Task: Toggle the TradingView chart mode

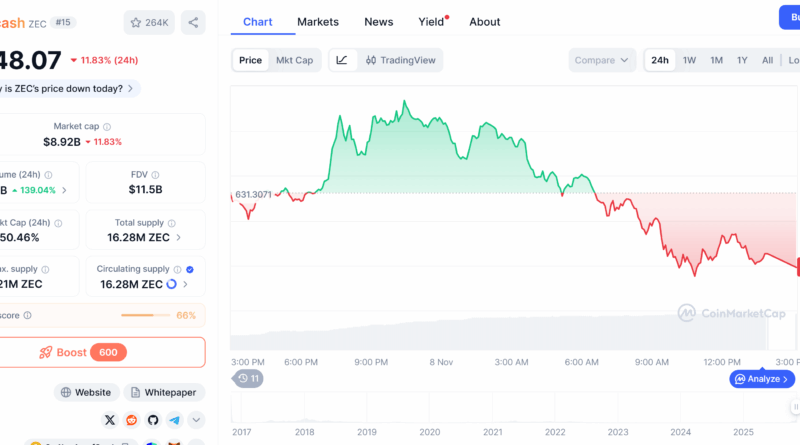Action: click(401, 60)
